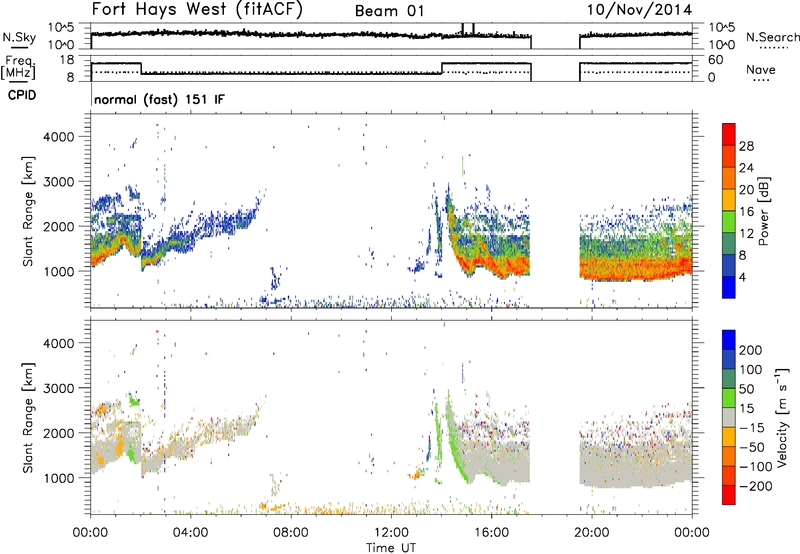800x554 pixels.
Task: Click the light green velocity colorbar segment
Action: click(x=729, y=398)
